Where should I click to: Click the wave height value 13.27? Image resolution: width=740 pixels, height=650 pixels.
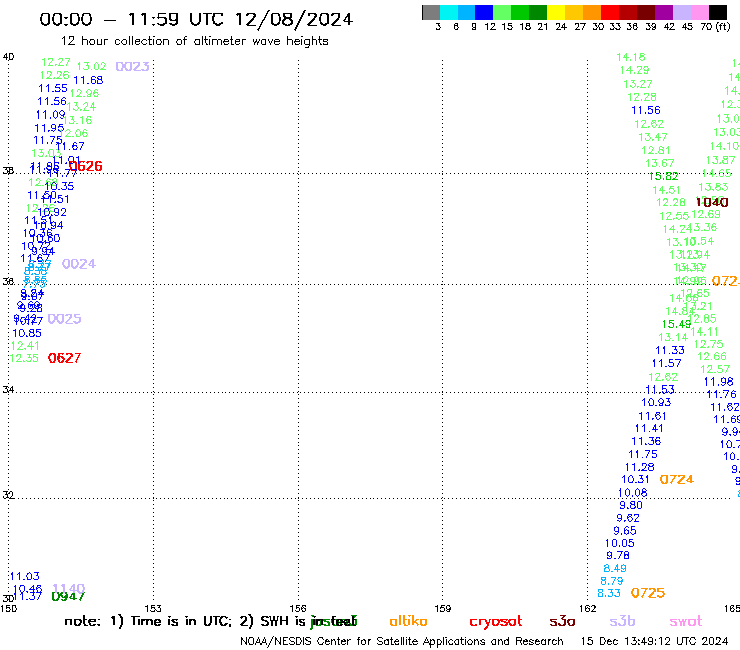[638, 84]
